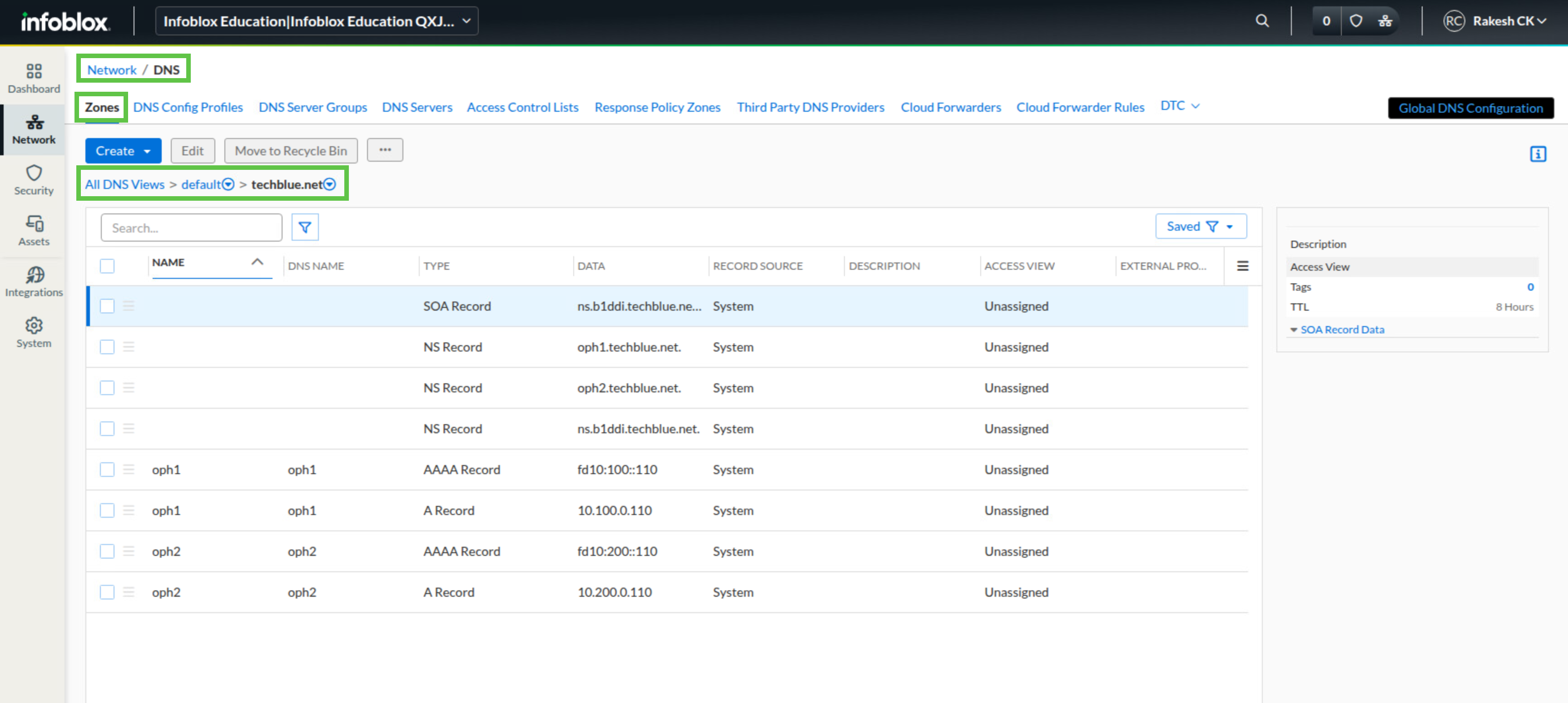The width and height of the screenshot is (1568, 703).
Task: Open the techblue.net breadcrumb dropdown arrow
Action: tap(330, 184)
